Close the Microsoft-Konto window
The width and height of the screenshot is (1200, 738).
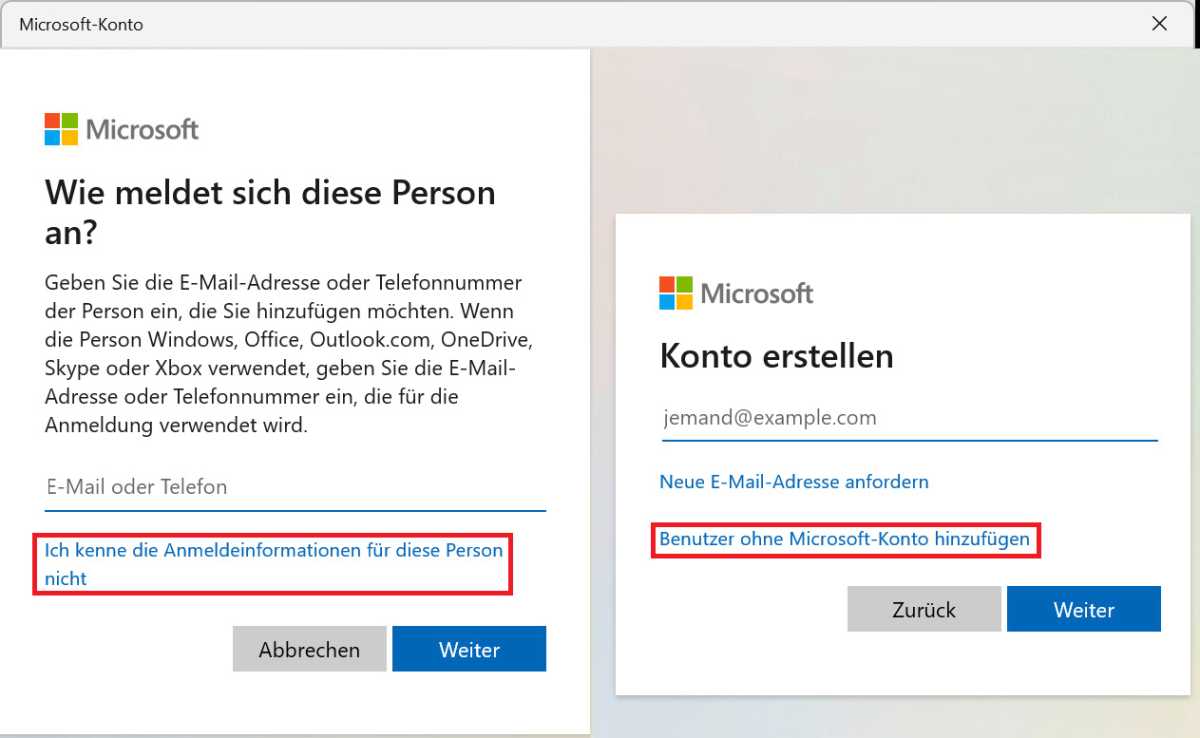(x=1160, y=24)
